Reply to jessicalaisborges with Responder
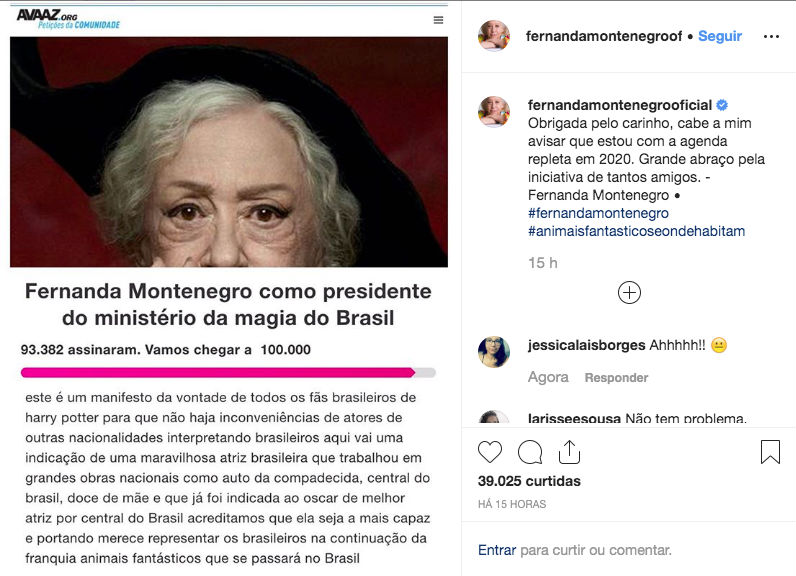This screenshot has width=796, height=576. [616, 378]
